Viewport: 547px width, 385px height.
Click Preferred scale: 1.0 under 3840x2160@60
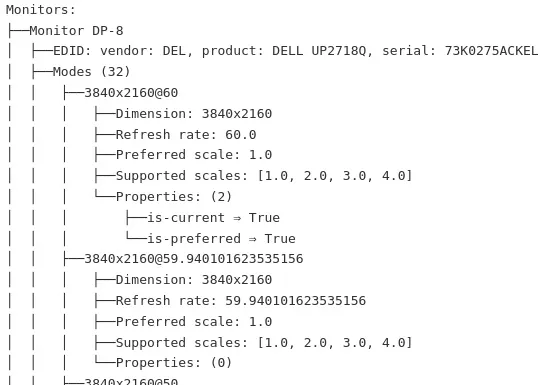[194, 155]
